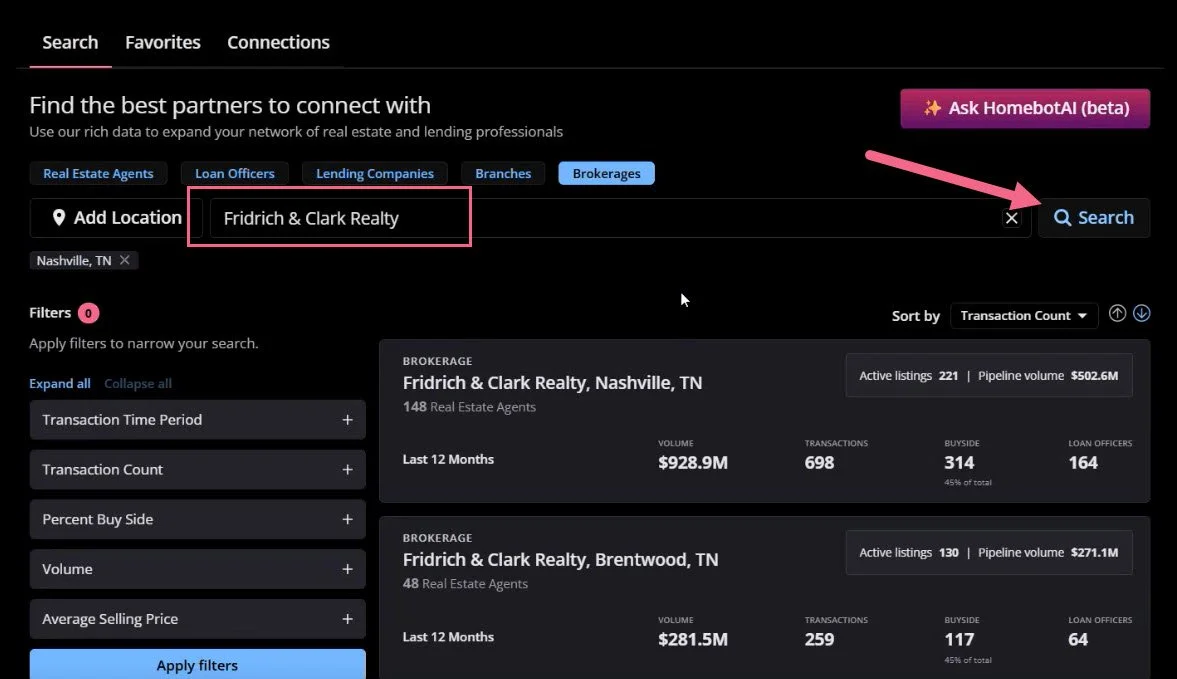The image size is (1177, 679).
Task: Sort results in ascending order arrow
Action: (1117, 314)
